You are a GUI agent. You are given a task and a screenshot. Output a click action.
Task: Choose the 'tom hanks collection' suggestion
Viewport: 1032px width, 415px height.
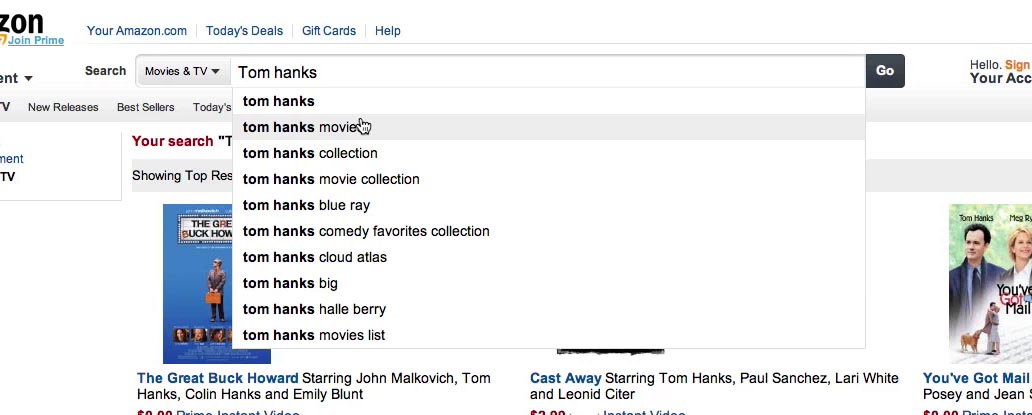coord(310,153)
